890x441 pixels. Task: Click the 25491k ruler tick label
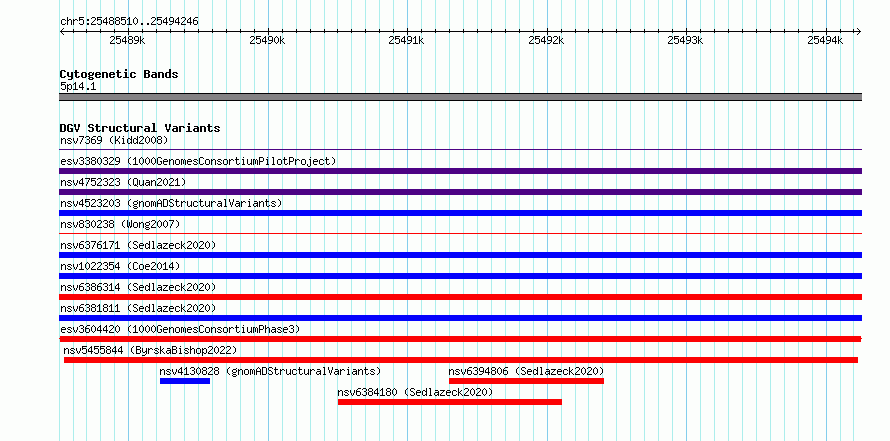coord(406,40)
